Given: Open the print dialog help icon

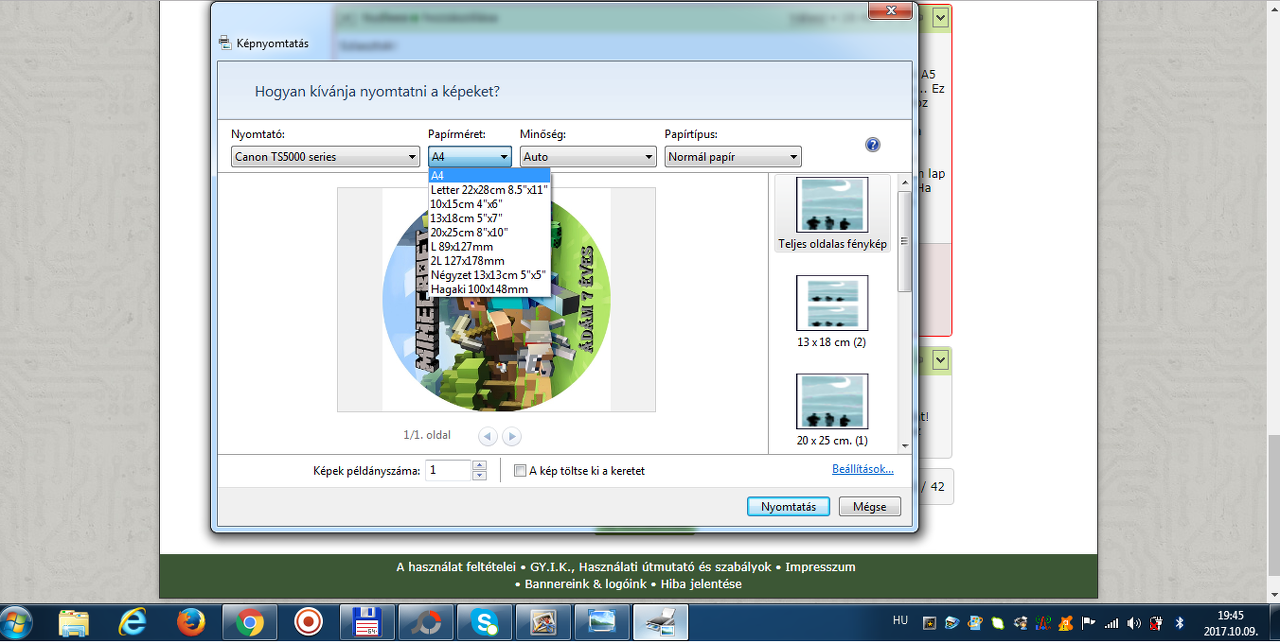Looking at the screenshot, I should 872,145.
